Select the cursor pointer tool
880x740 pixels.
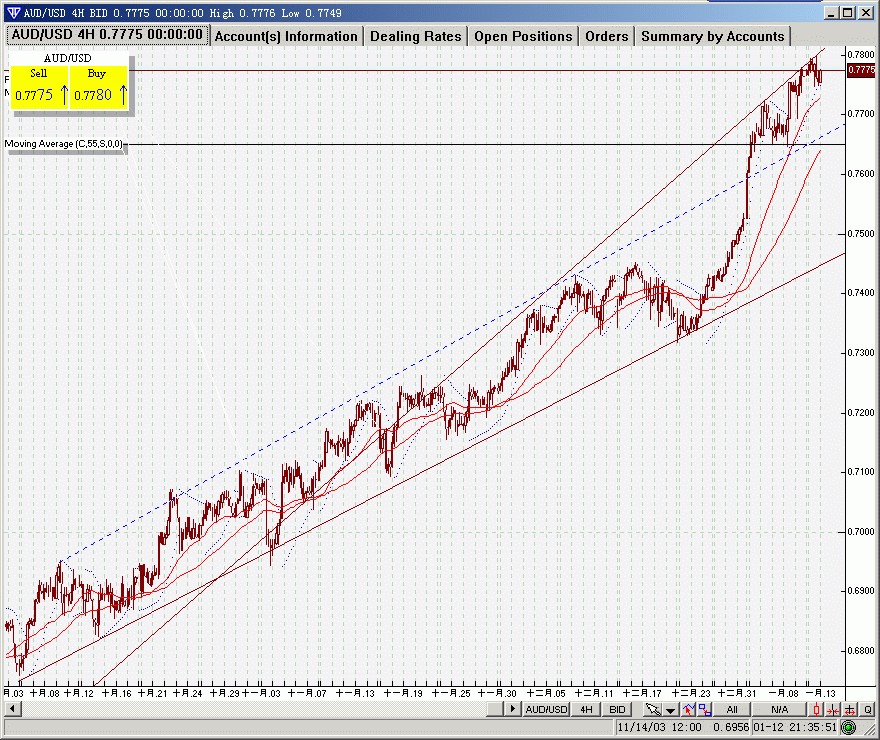tap(653, 709)
